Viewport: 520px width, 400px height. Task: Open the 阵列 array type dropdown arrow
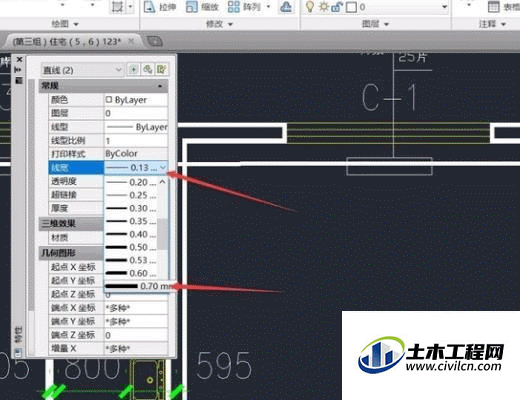(x=268, y=7)
